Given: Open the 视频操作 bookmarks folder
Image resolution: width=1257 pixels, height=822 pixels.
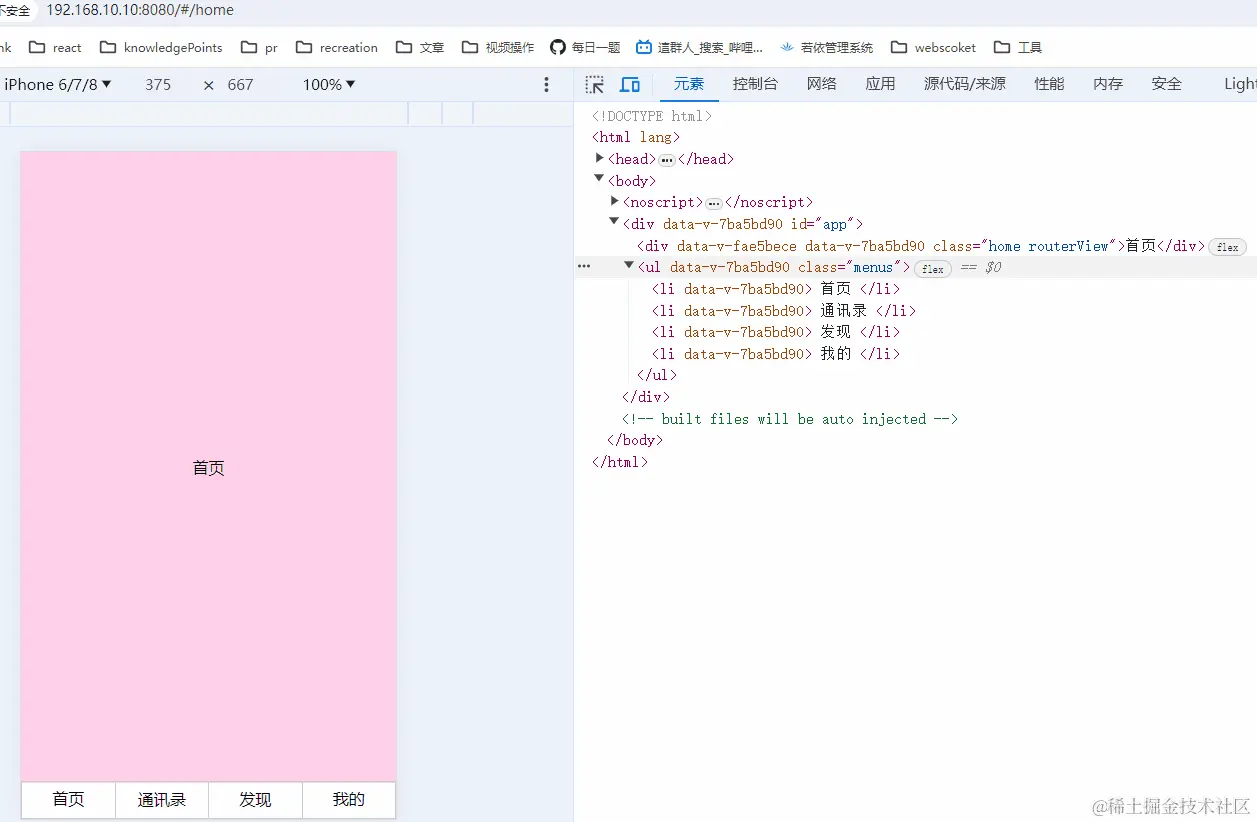Looking at the screenshot, I should 498,47.
